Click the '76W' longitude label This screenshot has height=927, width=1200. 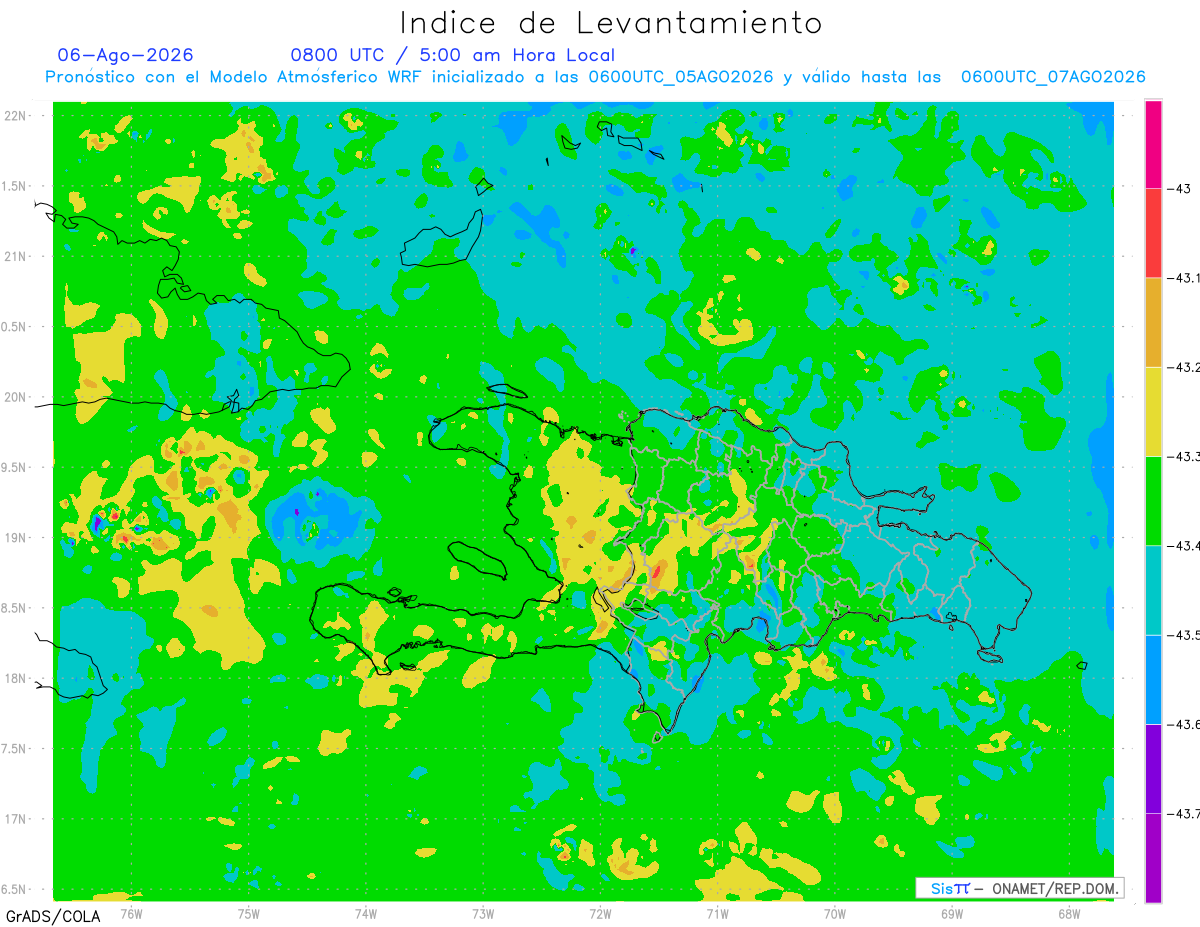[x=131, y=913]
